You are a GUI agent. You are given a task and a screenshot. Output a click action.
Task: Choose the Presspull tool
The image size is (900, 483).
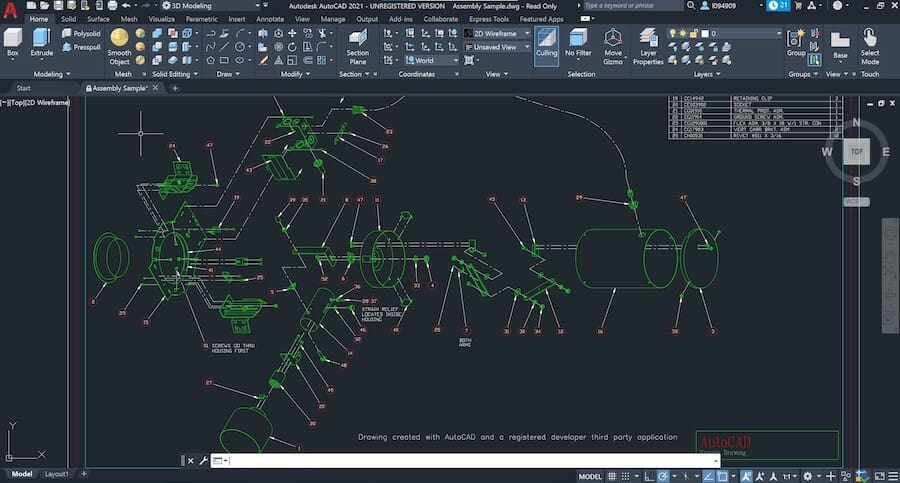click(80, 47)
